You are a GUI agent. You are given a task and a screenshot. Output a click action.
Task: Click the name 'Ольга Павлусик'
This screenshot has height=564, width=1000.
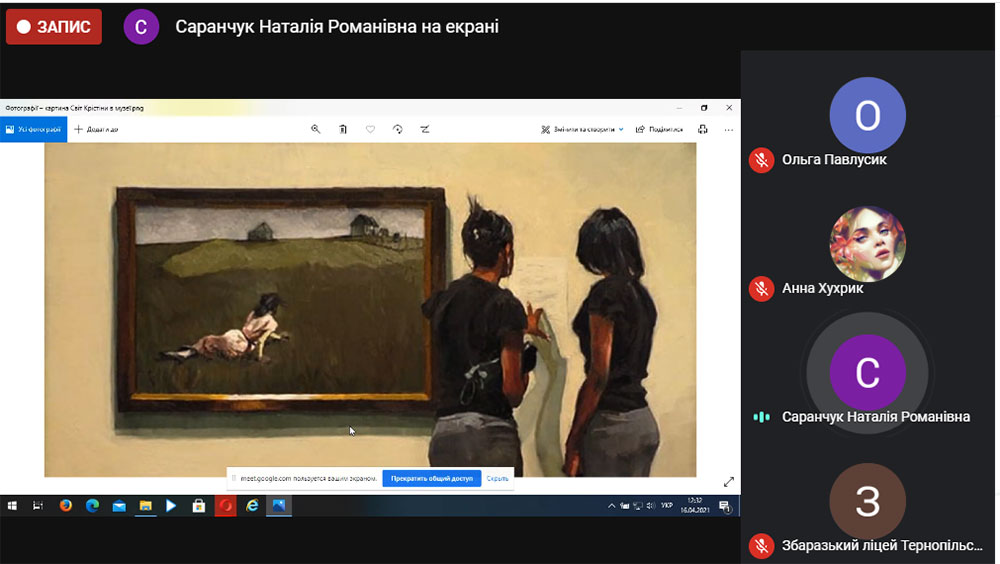pyautogui.click(x=834, y=160)
